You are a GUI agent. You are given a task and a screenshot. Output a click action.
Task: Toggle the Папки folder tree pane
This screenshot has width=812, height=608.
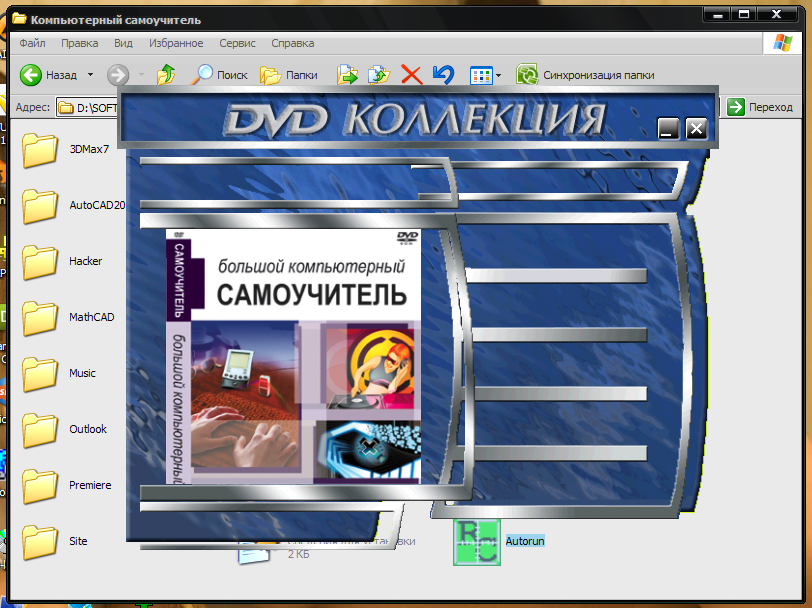(x=288, y=75)
